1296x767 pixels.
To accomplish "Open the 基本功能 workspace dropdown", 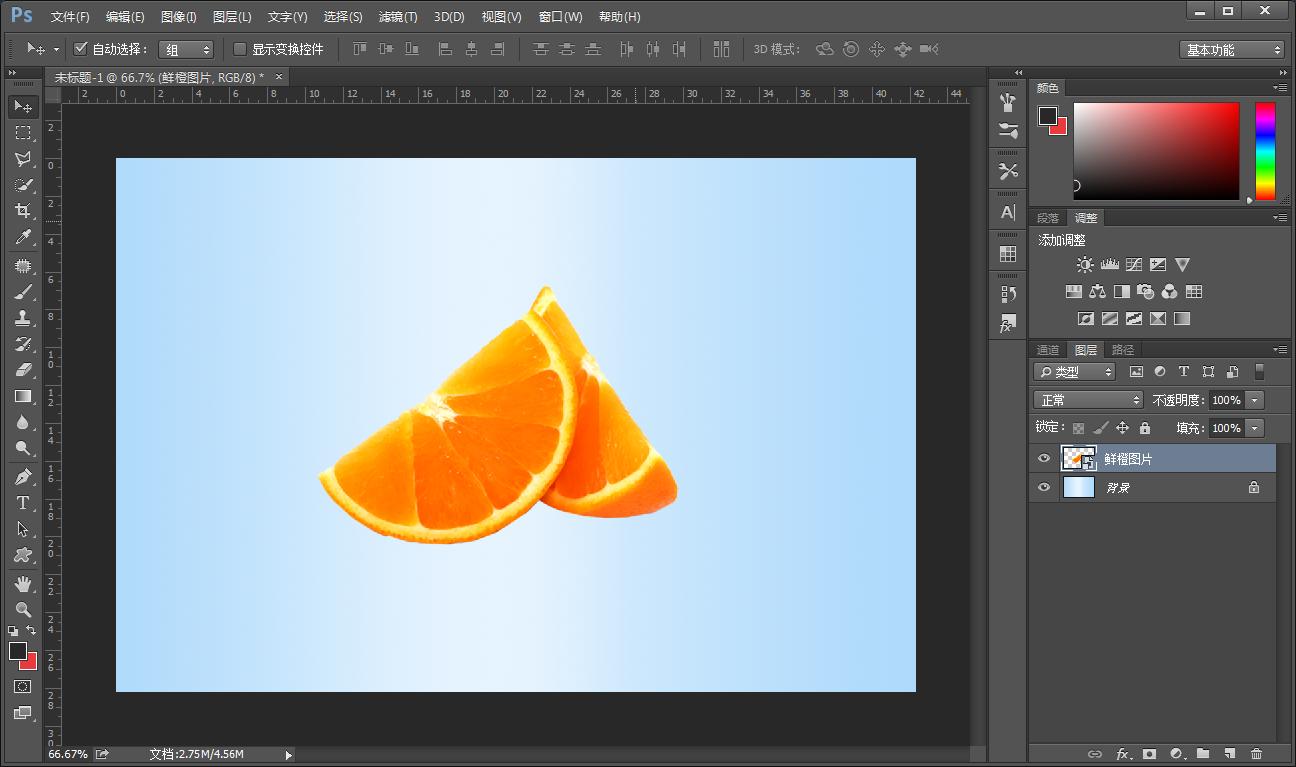I will click(1232, 50).
